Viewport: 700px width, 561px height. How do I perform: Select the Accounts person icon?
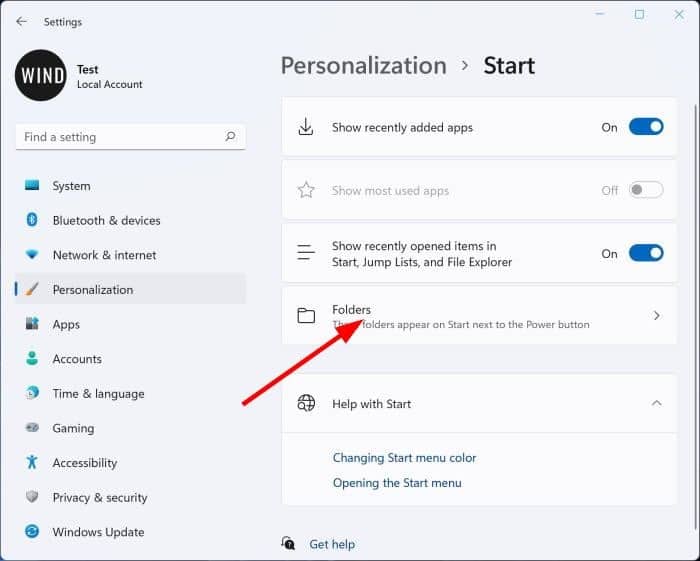point(32,358)
